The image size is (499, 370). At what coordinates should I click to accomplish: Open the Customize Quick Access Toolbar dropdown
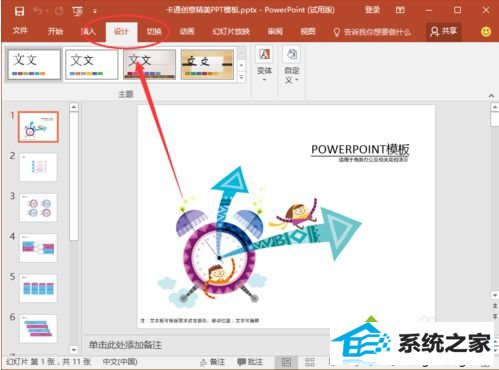(x=95, y=11)
